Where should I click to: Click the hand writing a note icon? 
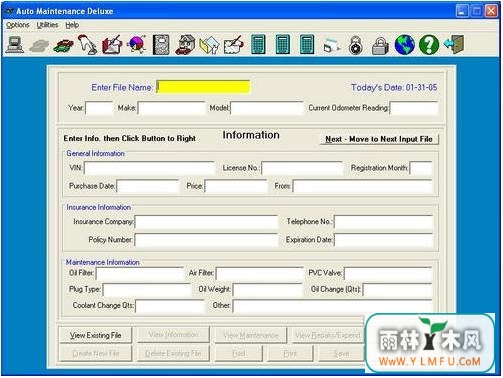(234, 45)
